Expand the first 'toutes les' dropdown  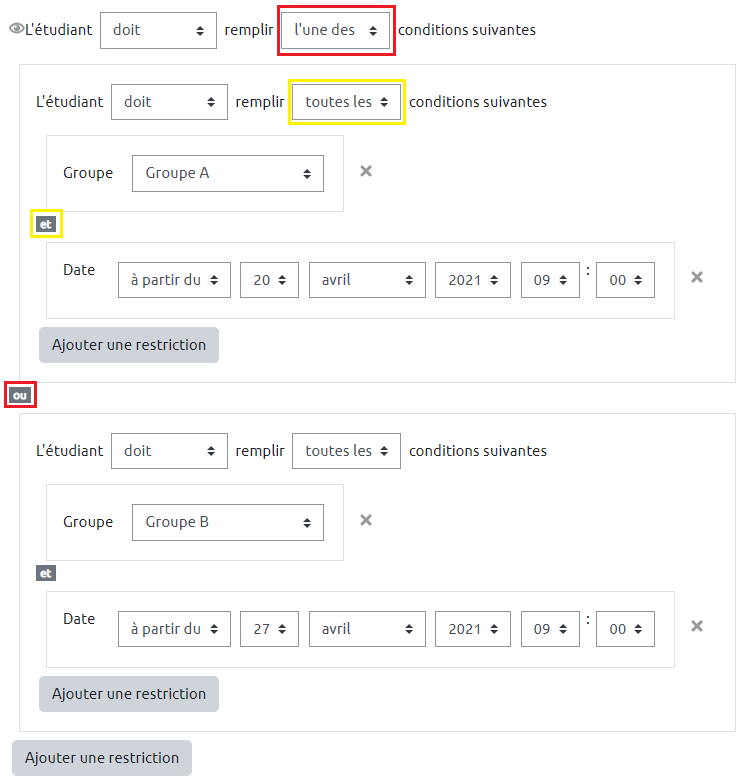pyautogui.click(x=346, y=102)
